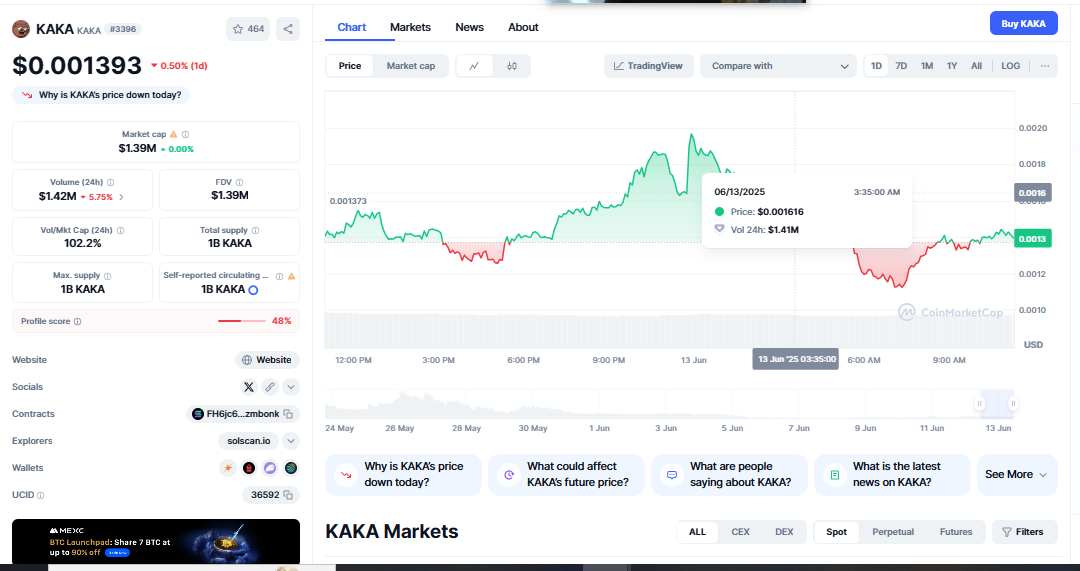Click the KAKA coin logo
1080x571 pixels.
click(x=21, y=29)
